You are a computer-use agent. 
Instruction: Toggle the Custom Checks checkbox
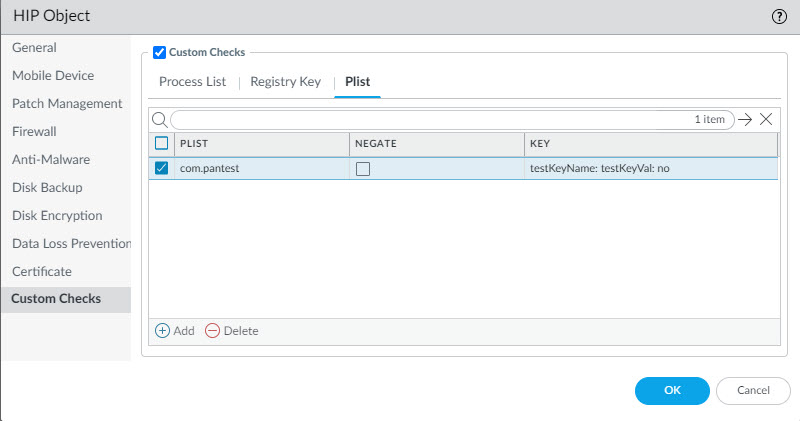click(160, 52)
